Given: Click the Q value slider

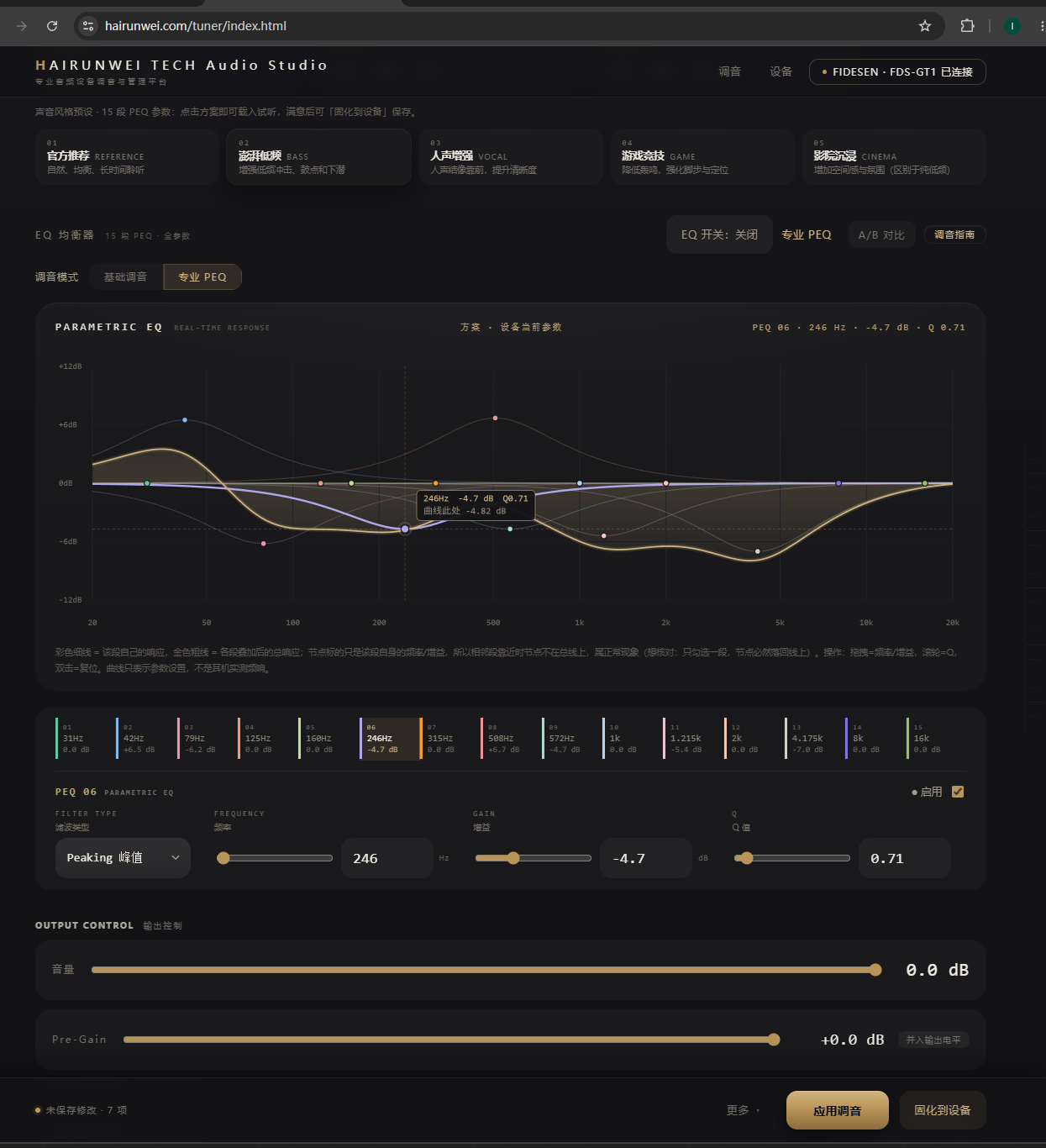Looking at the screenshot, I should pyautogui.click(x=792, y=858).
